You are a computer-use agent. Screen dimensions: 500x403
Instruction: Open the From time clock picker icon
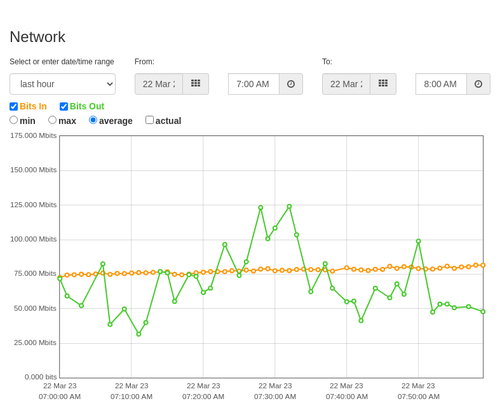pos(291,84)
